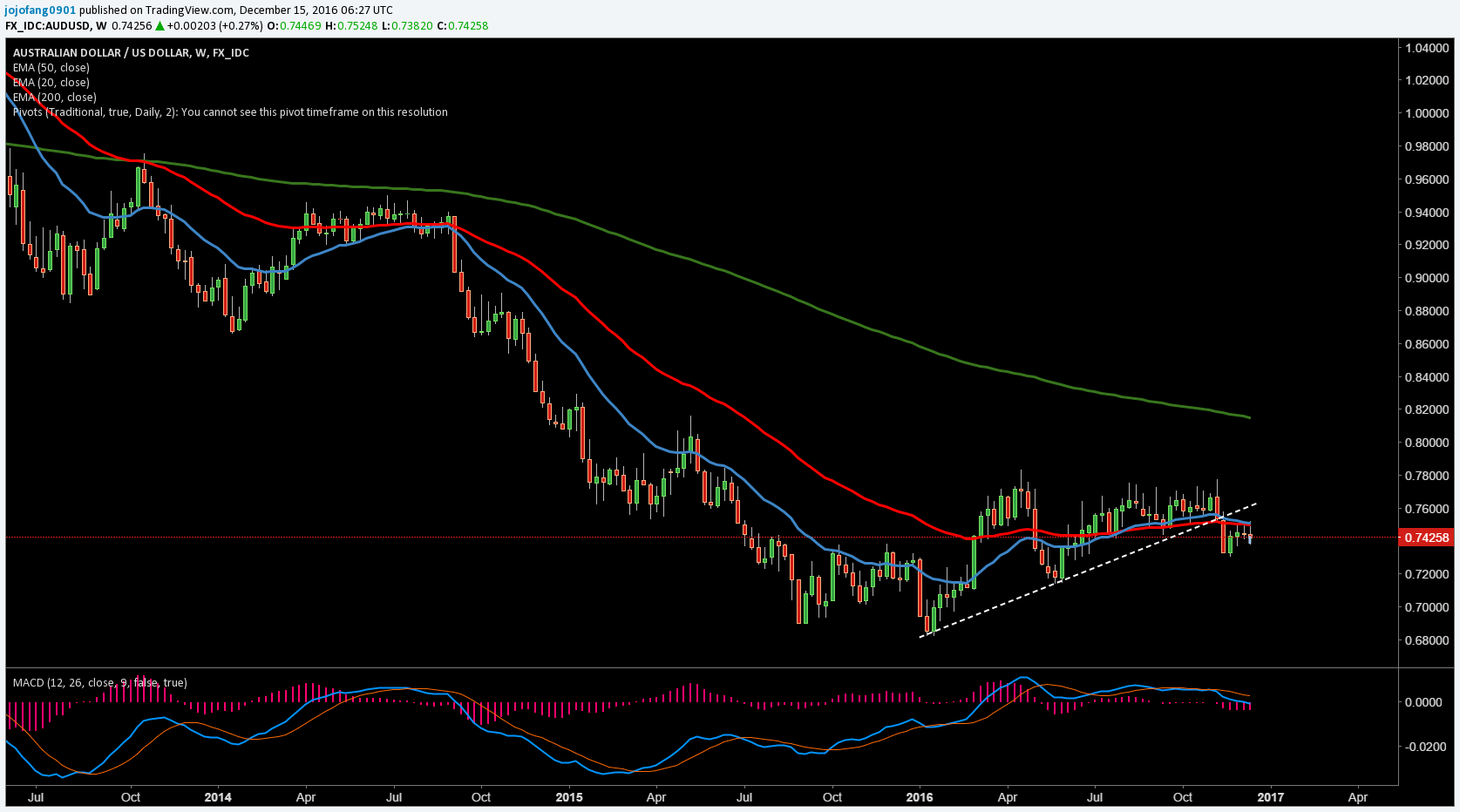Click the 2017 label on time axis
Screen dimensions: 1460x812
(1271, 797)
